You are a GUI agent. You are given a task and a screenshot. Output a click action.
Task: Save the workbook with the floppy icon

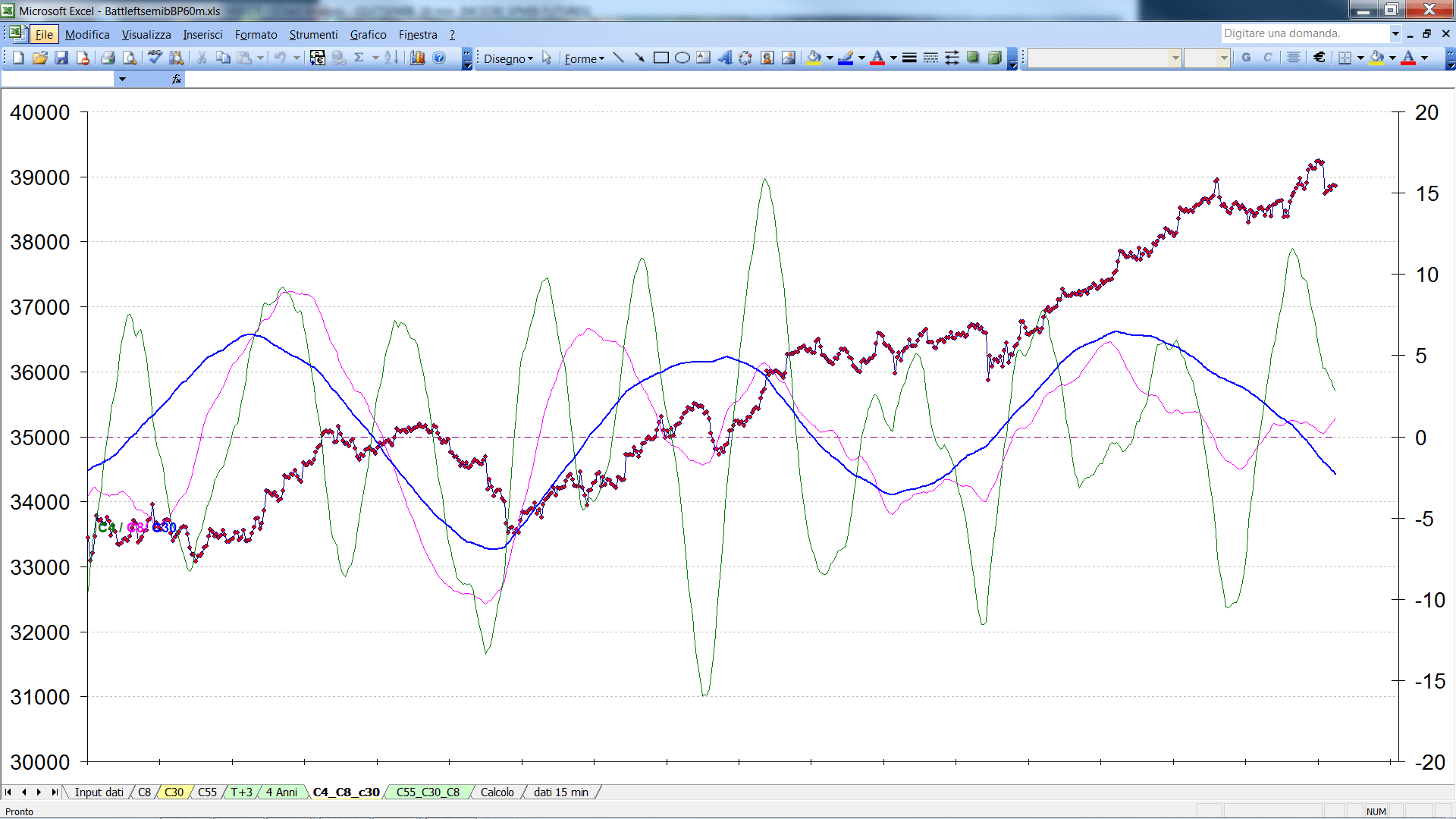[x=61, y=58]
